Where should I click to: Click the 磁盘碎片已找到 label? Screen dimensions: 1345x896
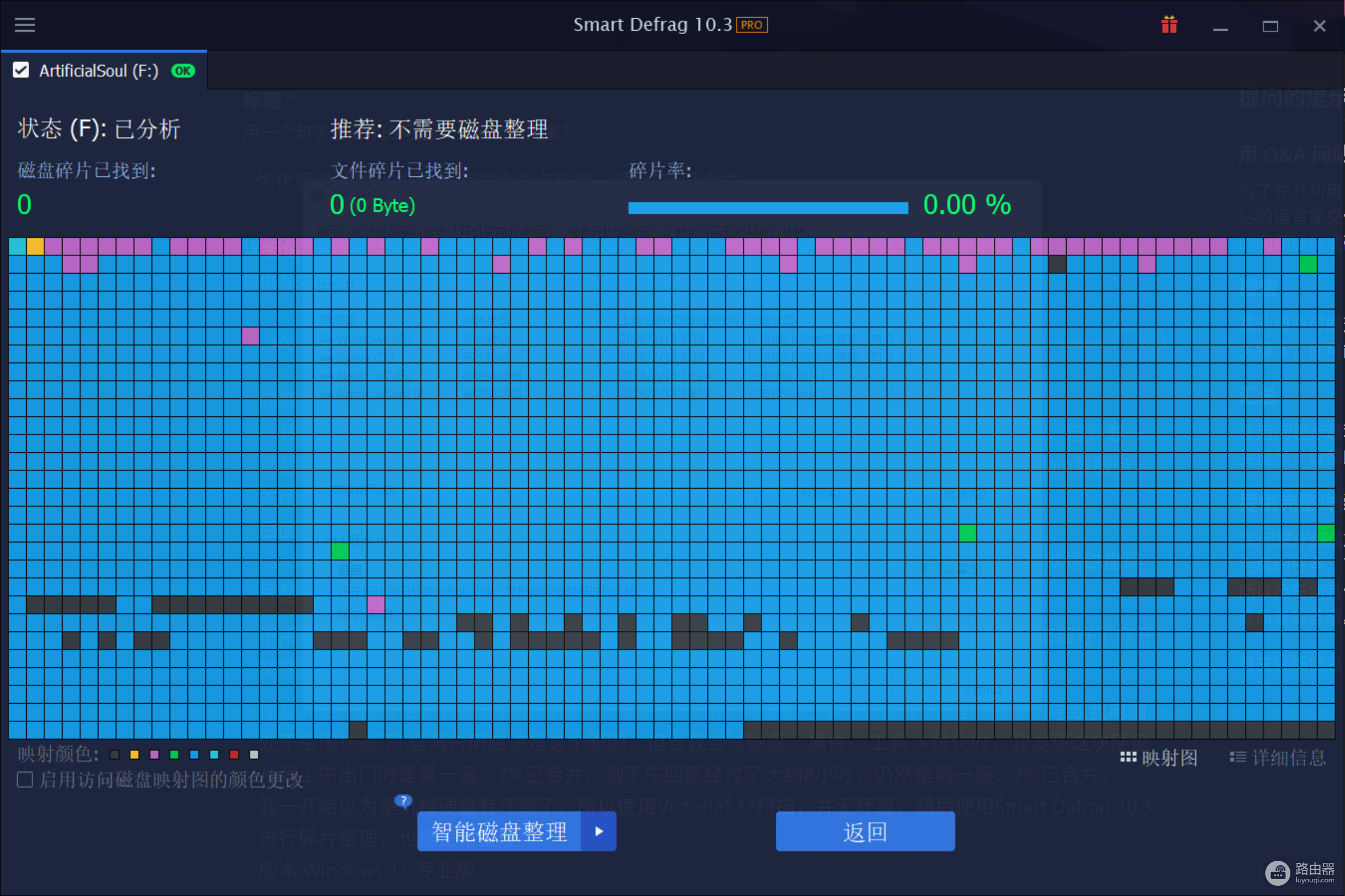click(87, 170)
